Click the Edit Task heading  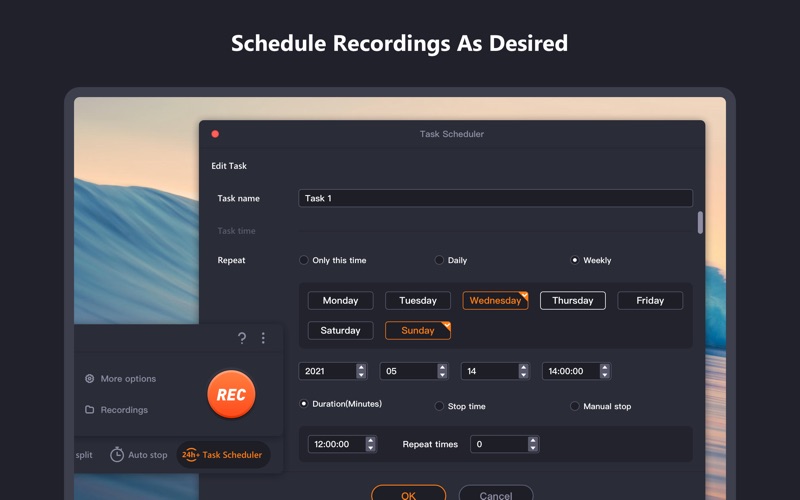coord(229,166)
